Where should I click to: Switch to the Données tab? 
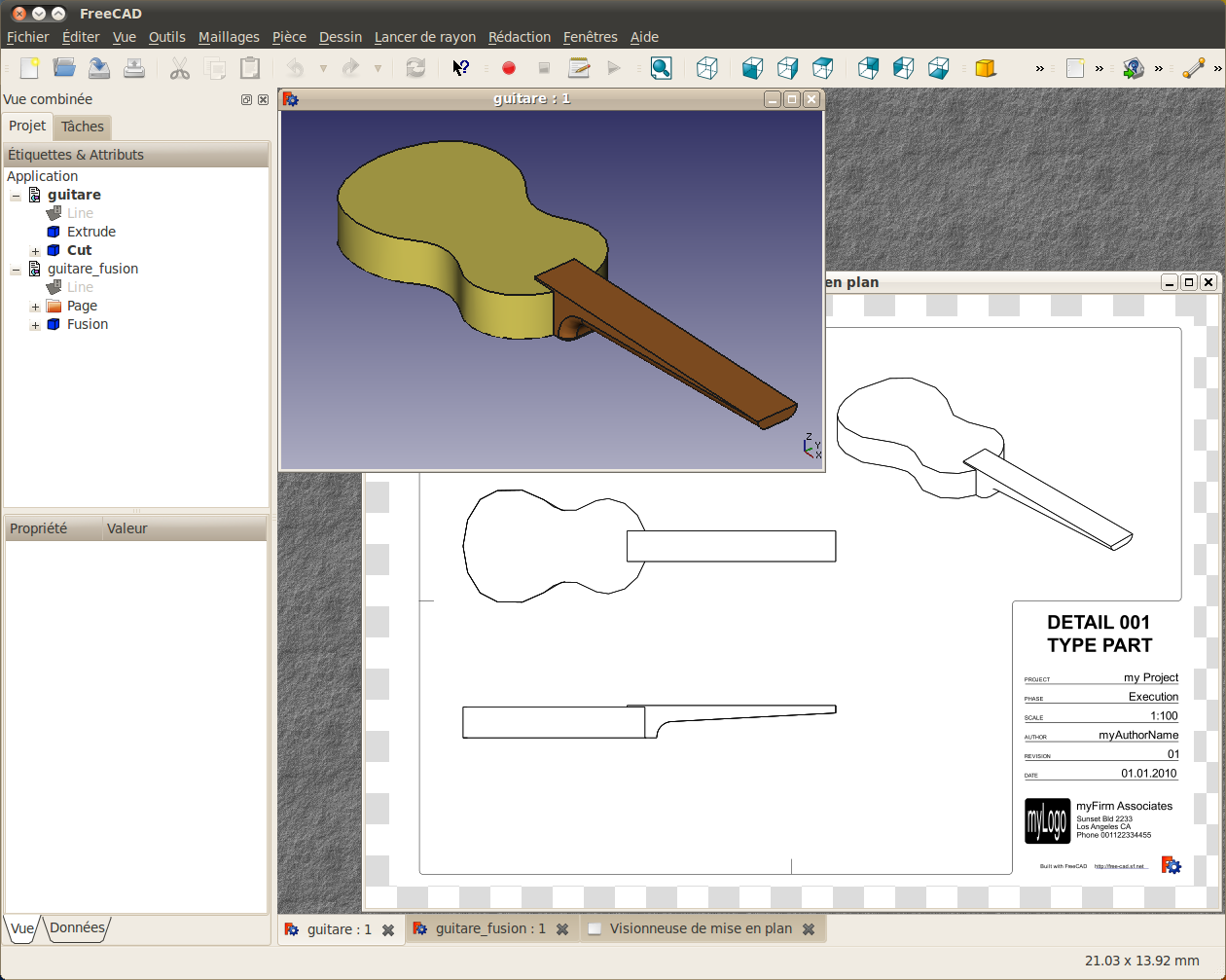(x=77, y=928)
